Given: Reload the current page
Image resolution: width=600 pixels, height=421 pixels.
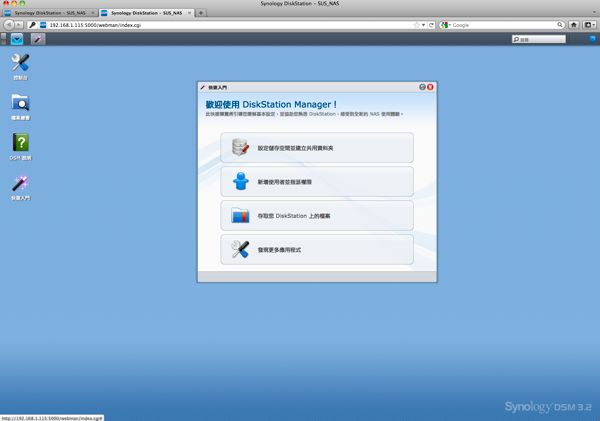Looking at the screenshot, I should click(431, 25).
